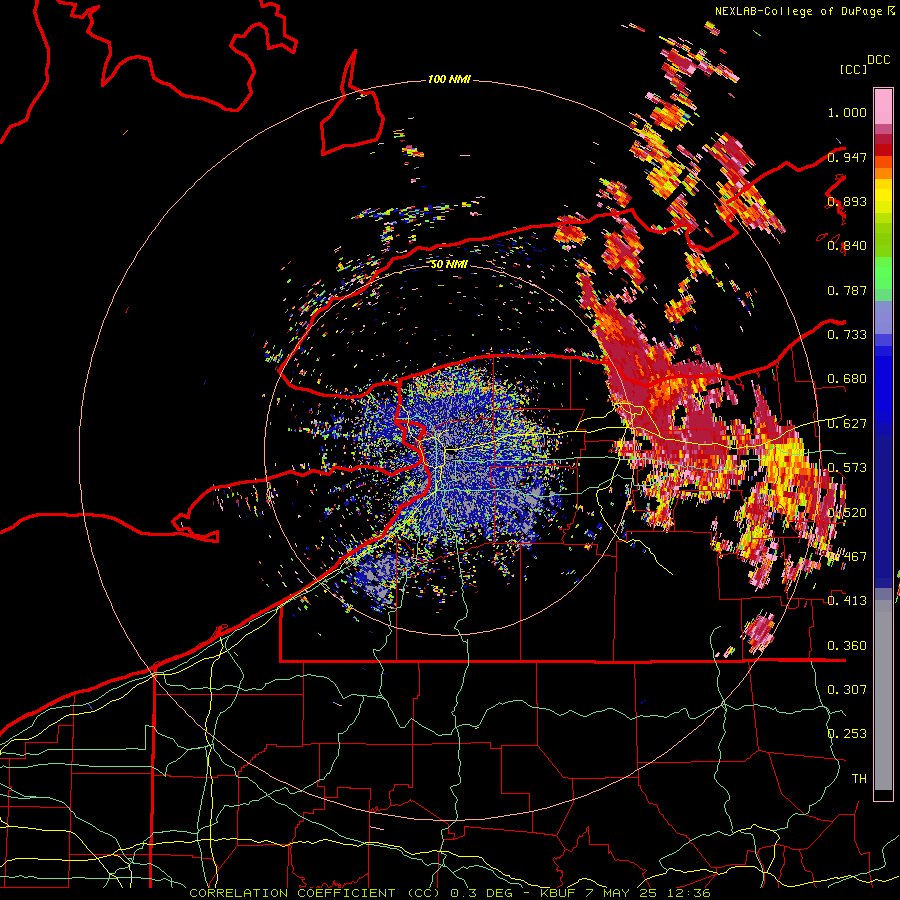Click the gray lower segment of the color bar
900x900 pixels.
[x=883, y=695]
